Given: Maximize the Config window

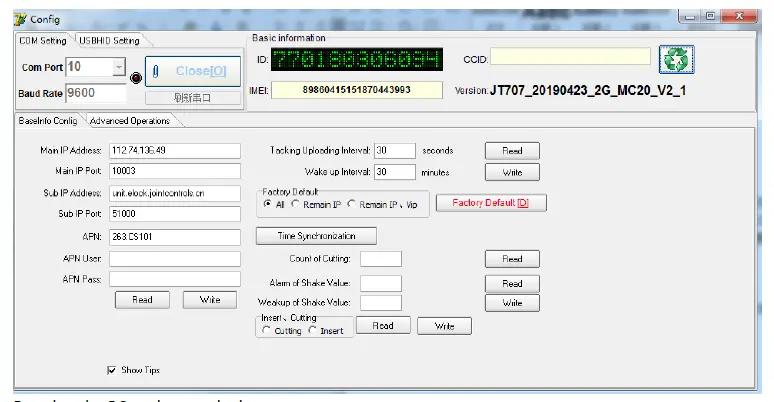Looking at the screenshot, I should click(x=710, y=16).
